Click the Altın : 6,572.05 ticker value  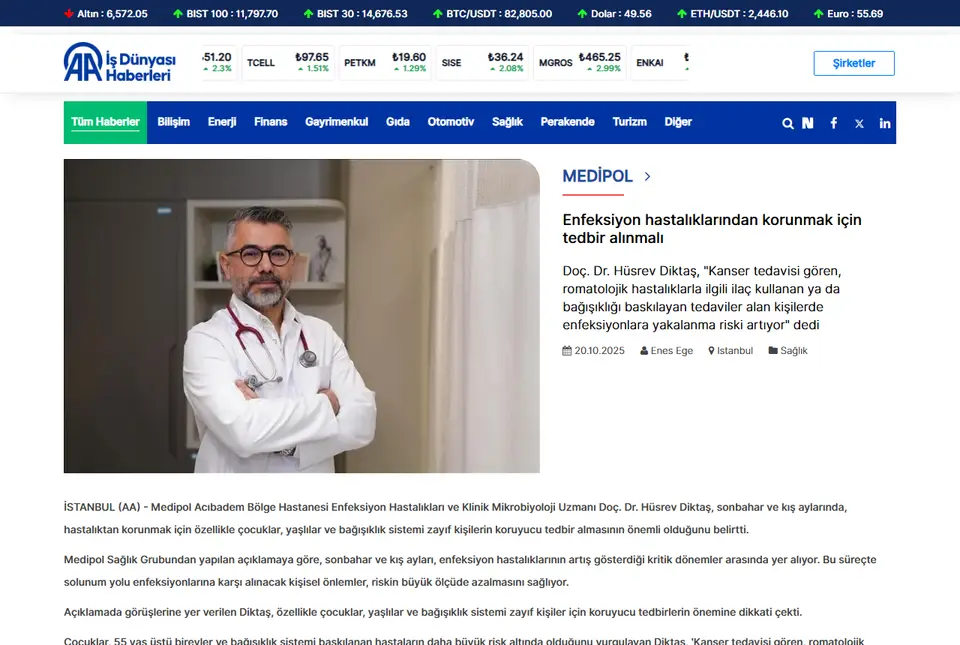pyautogui.click(x=112, y=13)
